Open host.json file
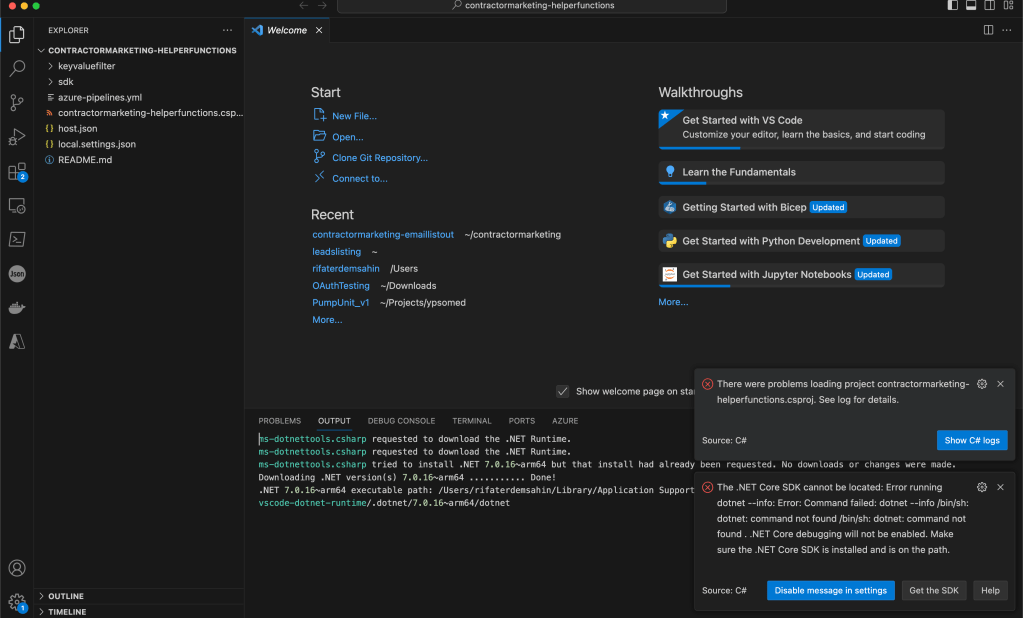This screenshot has width=1023, height=618. pos(139,129)
